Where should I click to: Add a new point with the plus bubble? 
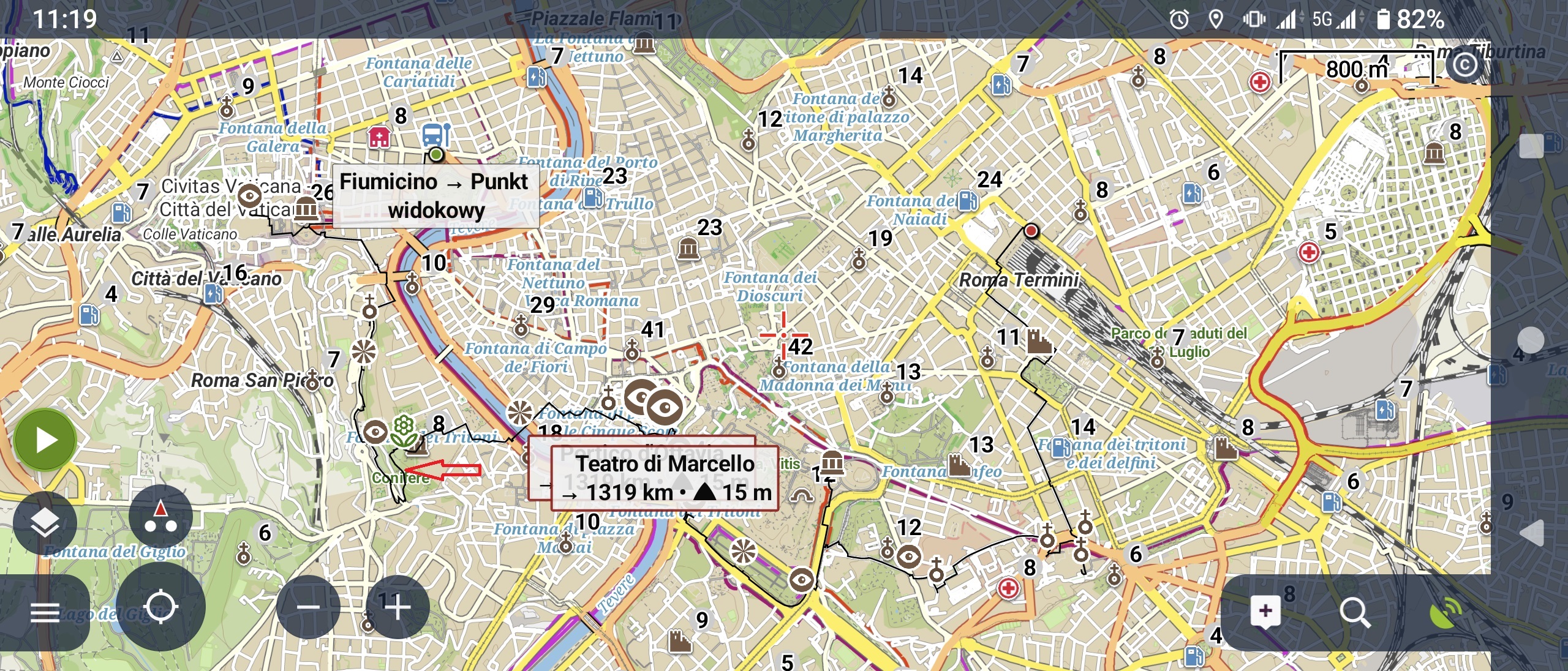[1265, 611]
